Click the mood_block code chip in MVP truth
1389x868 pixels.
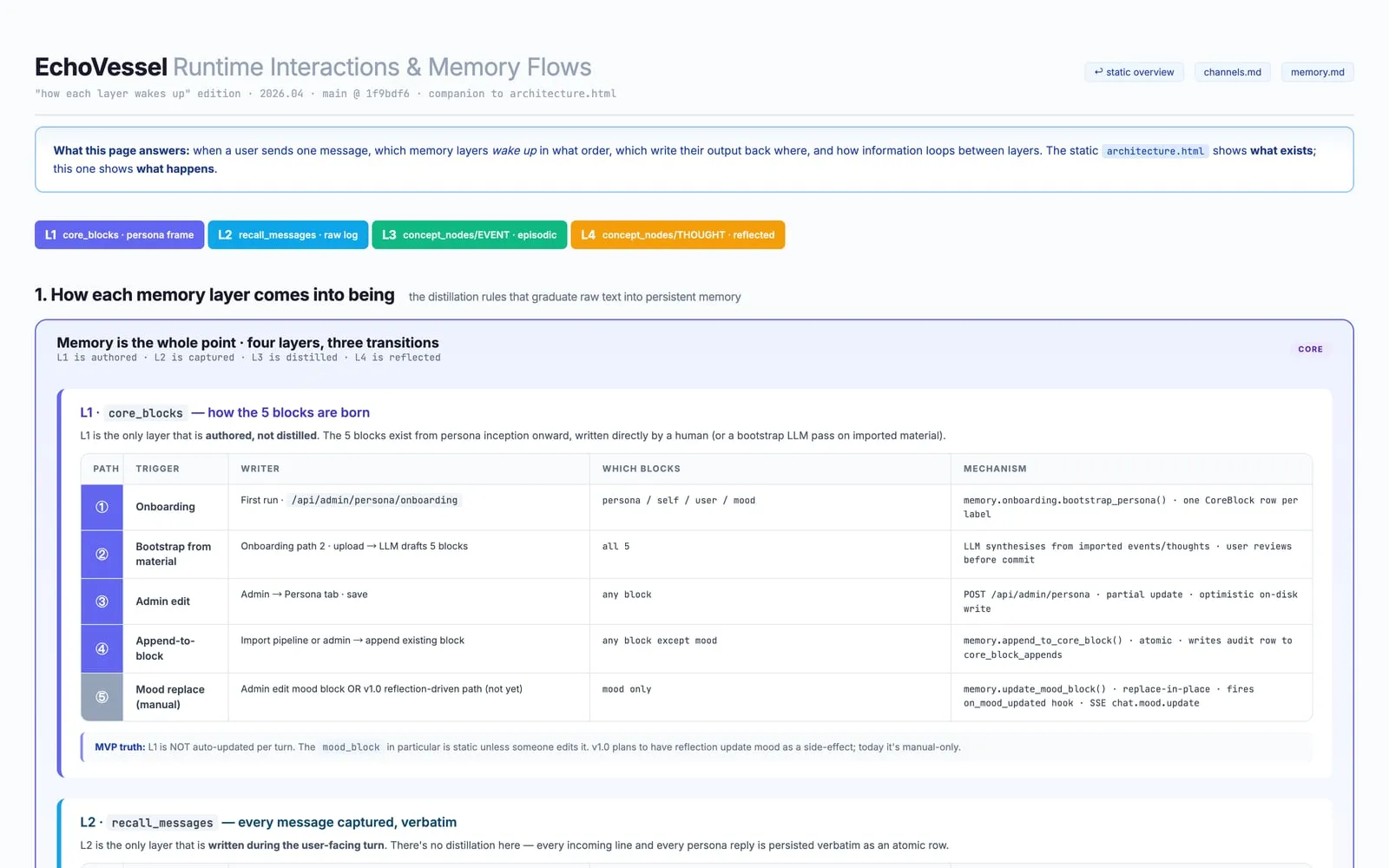(x=351, y=746)
